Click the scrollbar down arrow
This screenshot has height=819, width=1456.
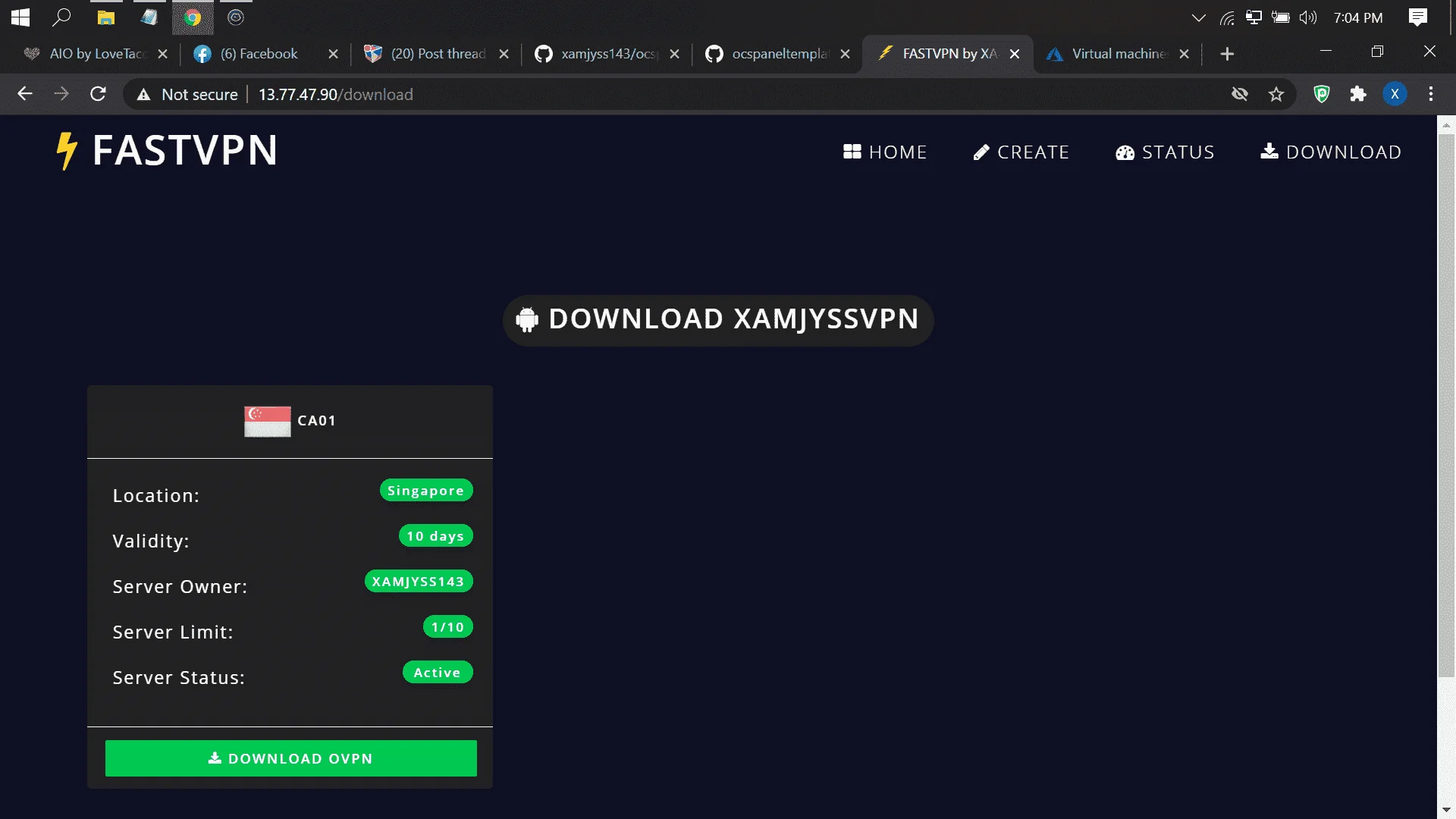click(x=1446, y=810)
